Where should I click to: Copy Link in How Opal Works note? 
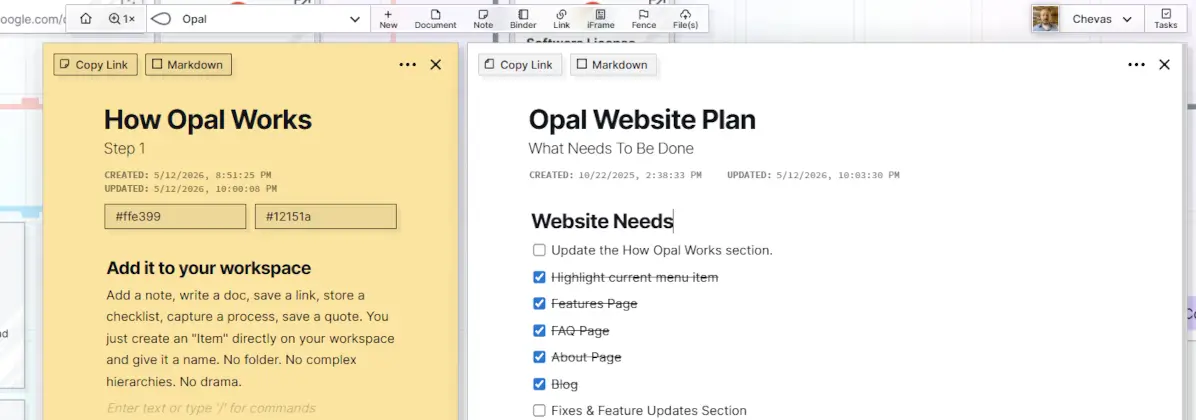(95, 65)
